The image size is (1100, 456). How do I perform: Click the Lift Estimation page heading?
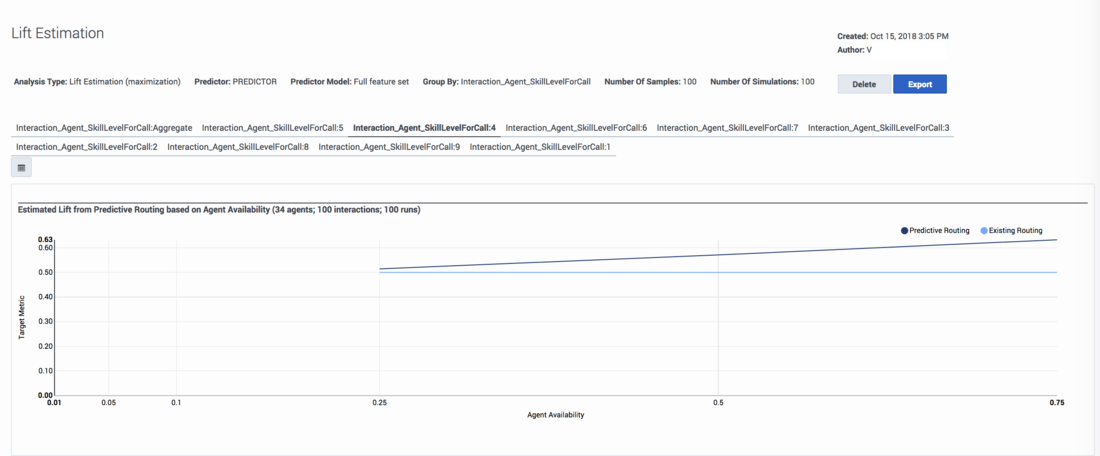coord(57,33)
